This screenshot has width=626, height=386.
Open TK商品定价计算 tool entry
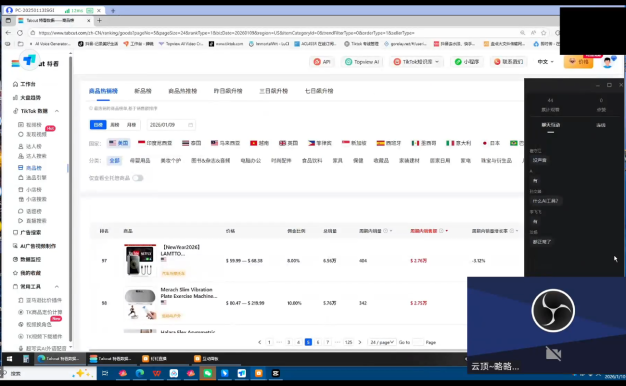pos(40,312)
